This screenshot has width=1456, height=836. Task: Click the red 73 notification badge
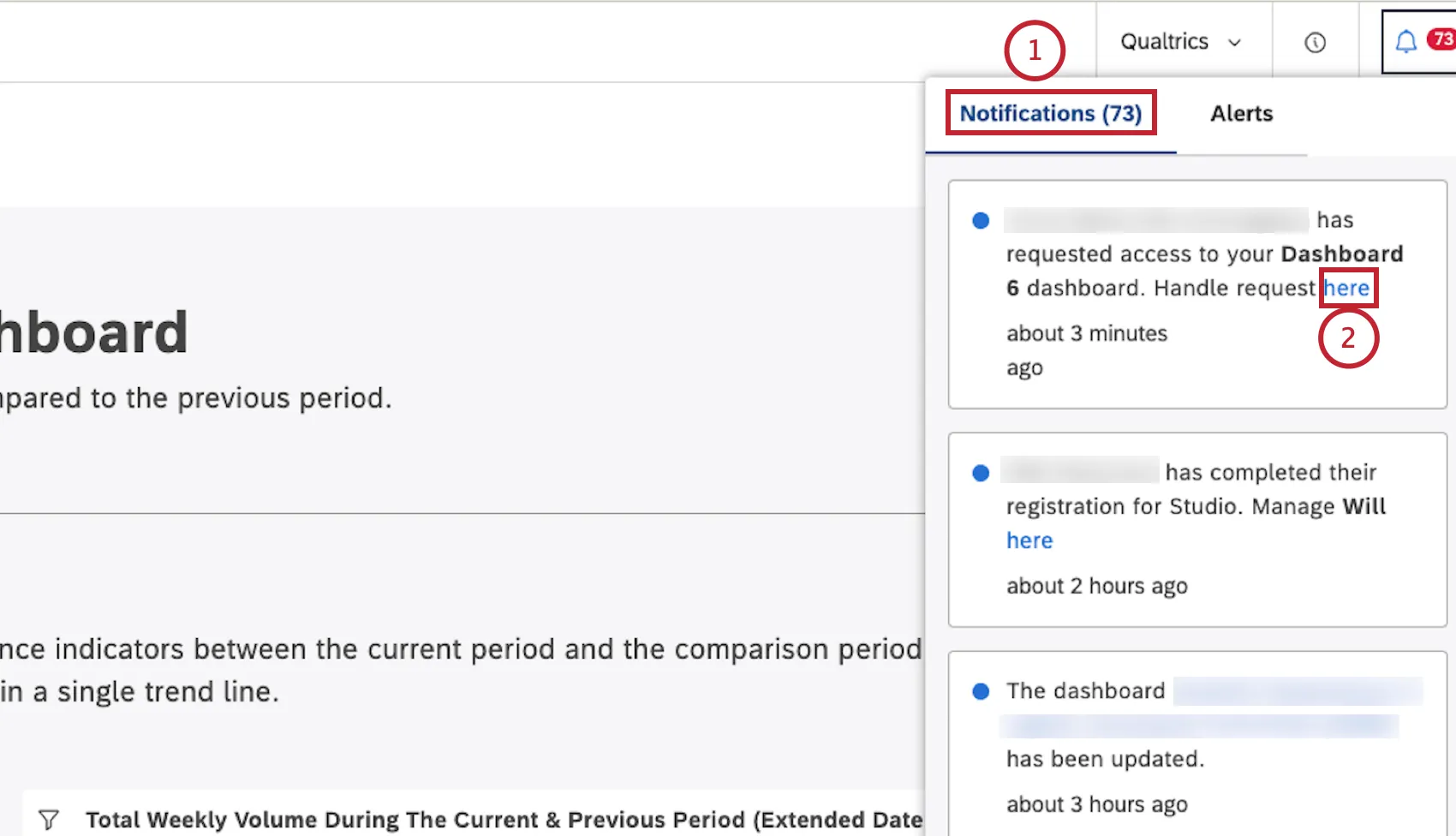pyautogui.click(x=1442, y=38)
